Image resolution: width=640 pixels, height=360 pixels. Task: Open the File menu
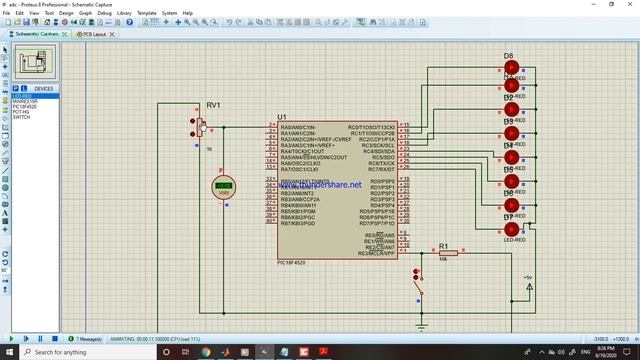[x=6, y=13]
